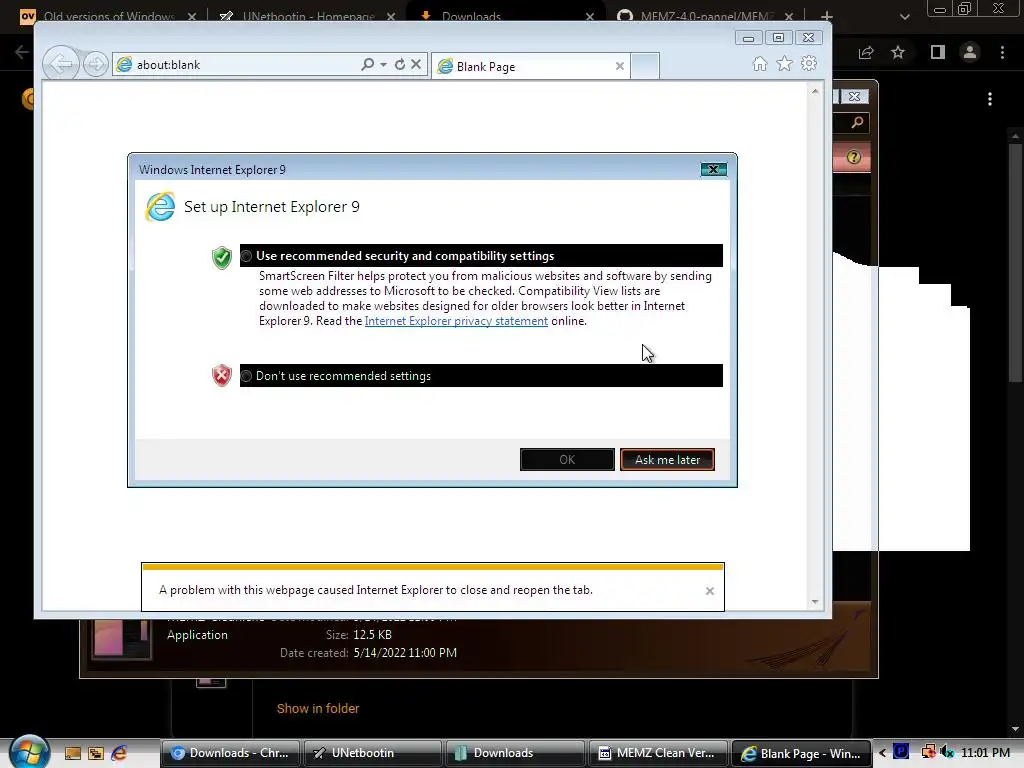Click the 11:01 PM taskbar clock
The image size is (1024, 768).
pos(985,753)
